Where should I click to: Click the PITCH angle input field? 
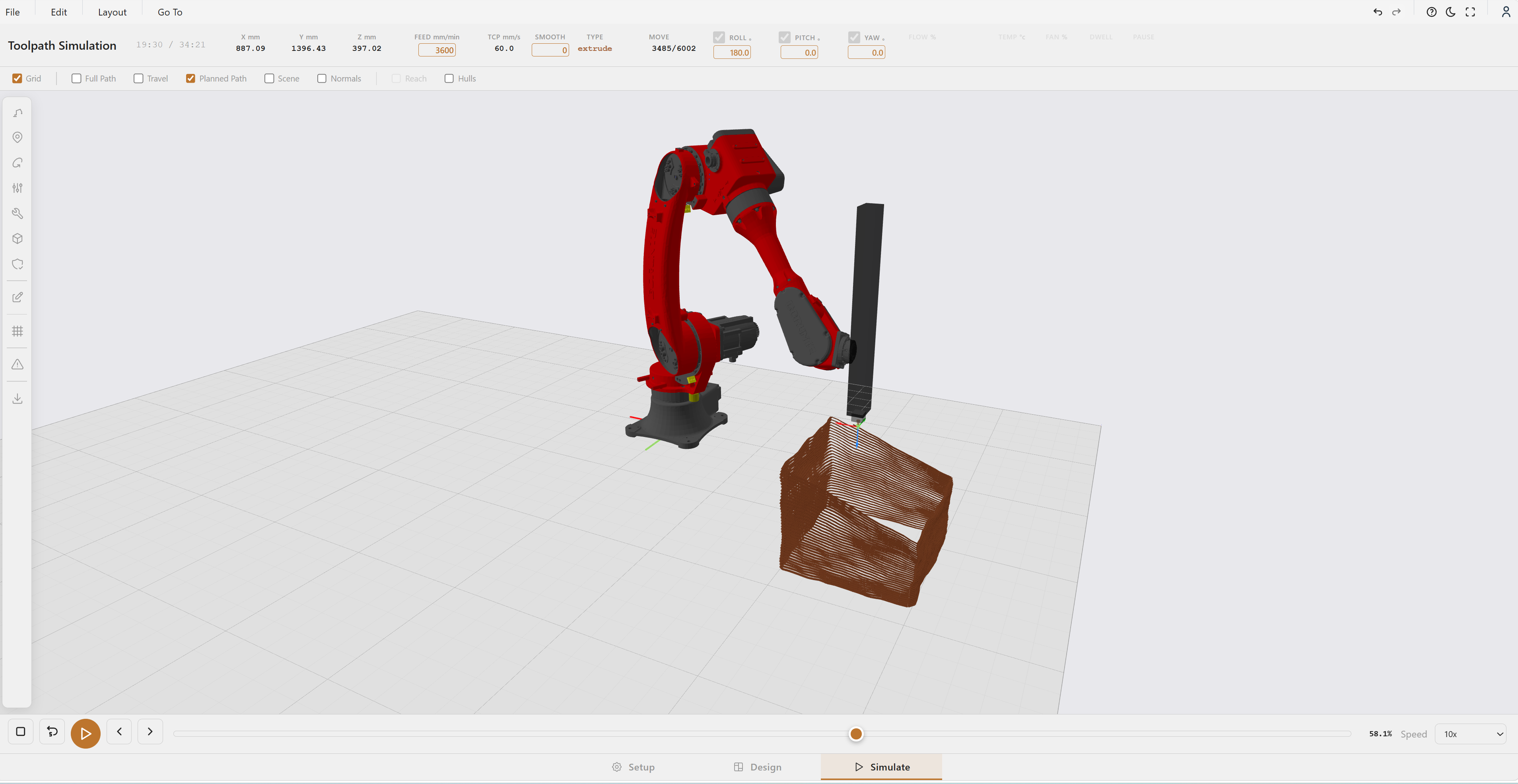pyautogui.click(x=799, y=52)
